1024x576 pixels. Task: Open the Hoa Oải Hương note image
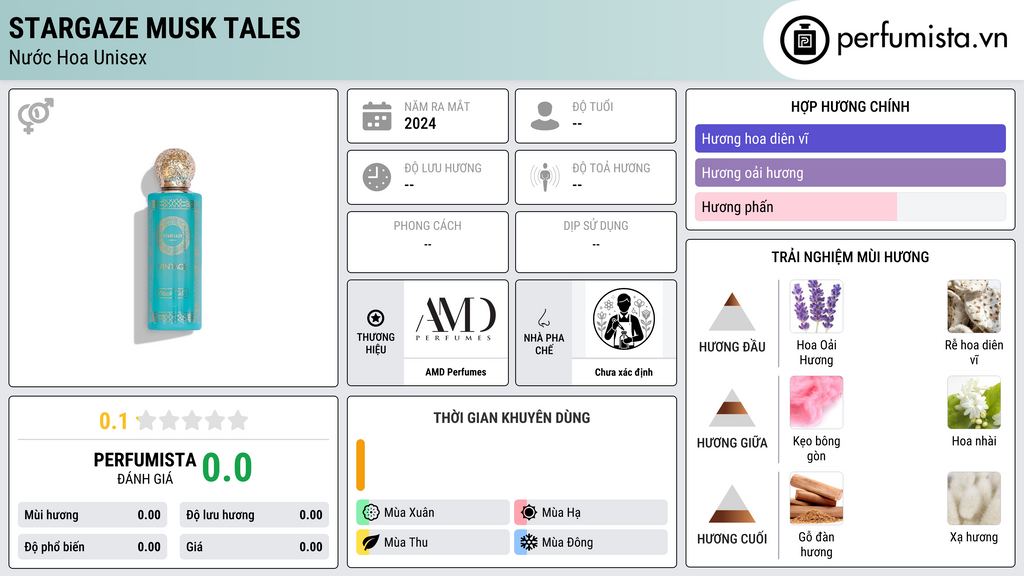[x=816, y=306]
